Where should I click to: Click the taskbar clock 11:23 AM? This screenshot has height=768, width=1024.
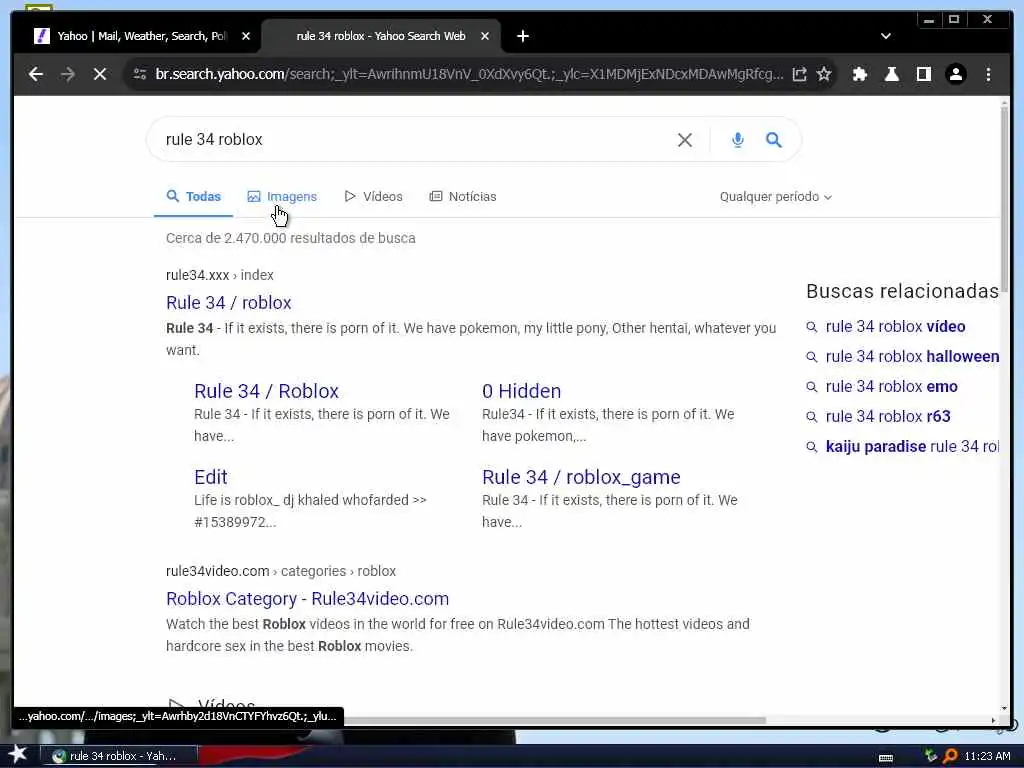(987, 756)
